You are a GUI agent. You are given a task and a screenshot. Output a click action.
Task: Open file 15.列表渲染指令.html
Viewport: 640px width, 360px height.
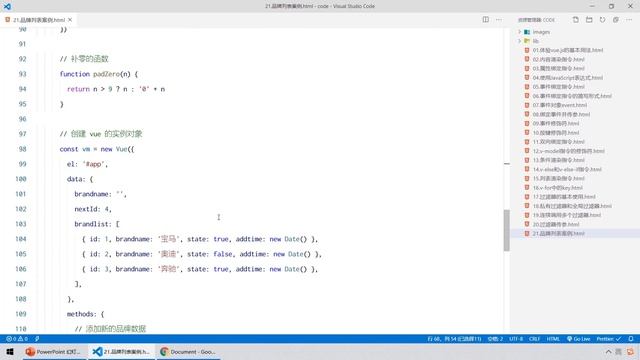(558, 178)
